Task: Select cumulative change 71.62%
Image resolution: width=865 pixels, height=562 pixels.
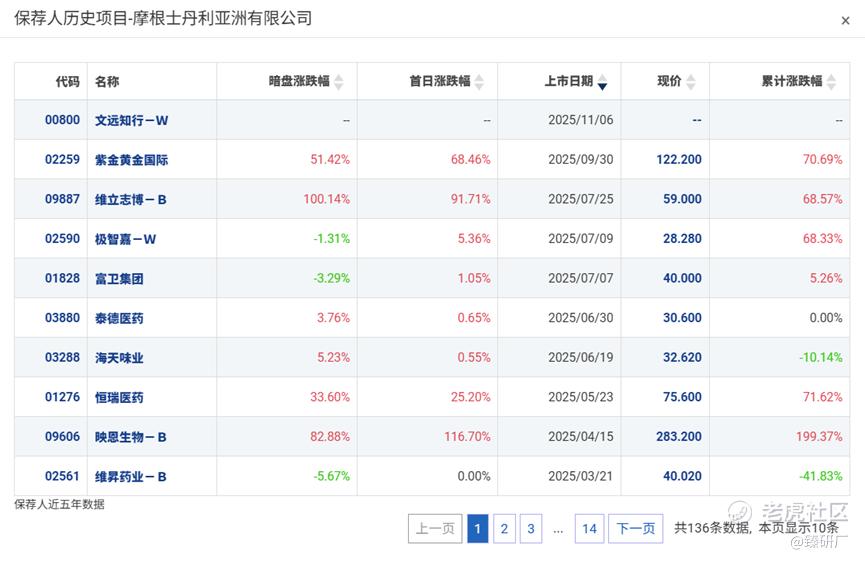Action: (823, 397)
